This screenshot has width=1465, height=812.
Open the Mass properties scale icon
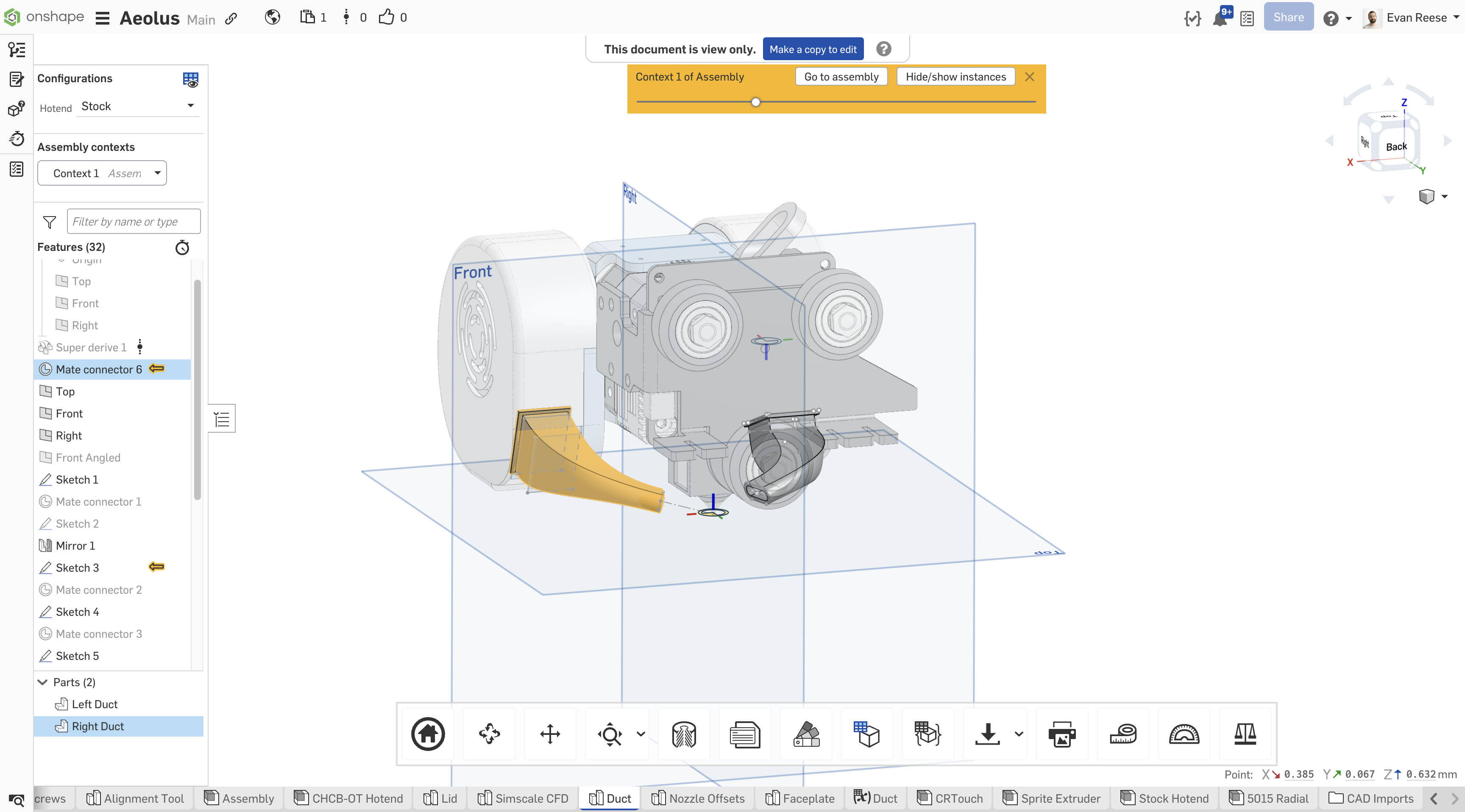click(x=1244, y=734)
